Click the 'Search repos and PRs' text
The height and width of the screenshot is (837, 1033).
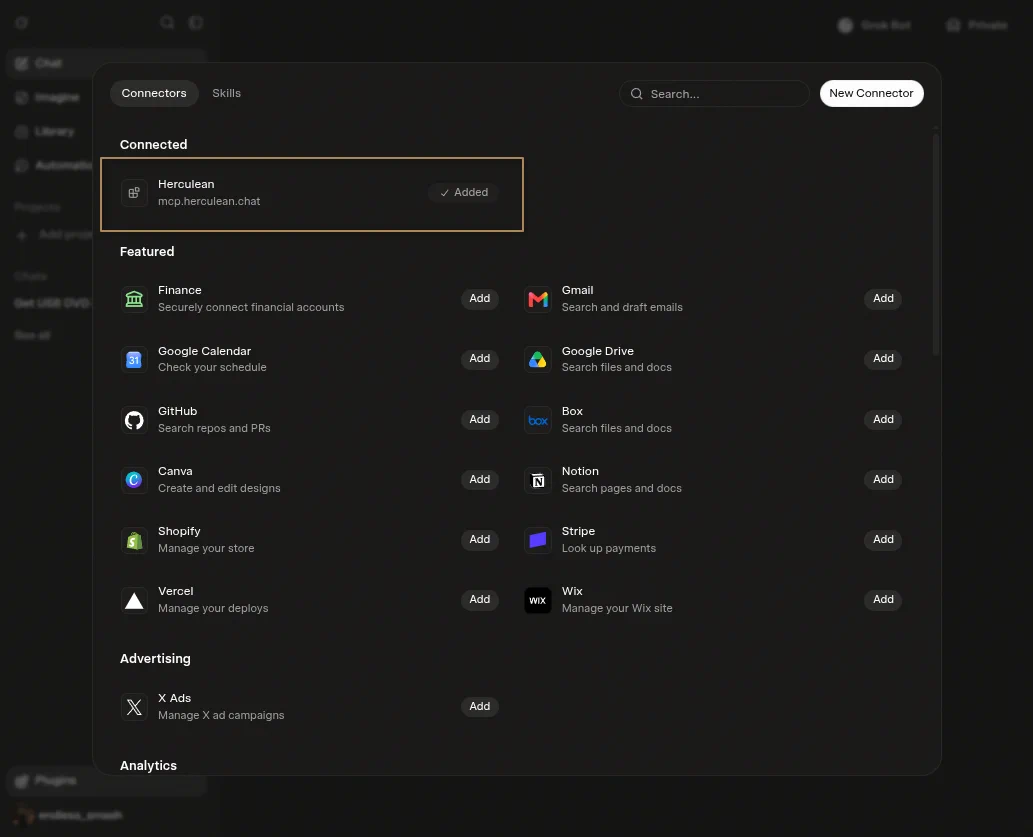pyautogui.click(x=214, y=428)
